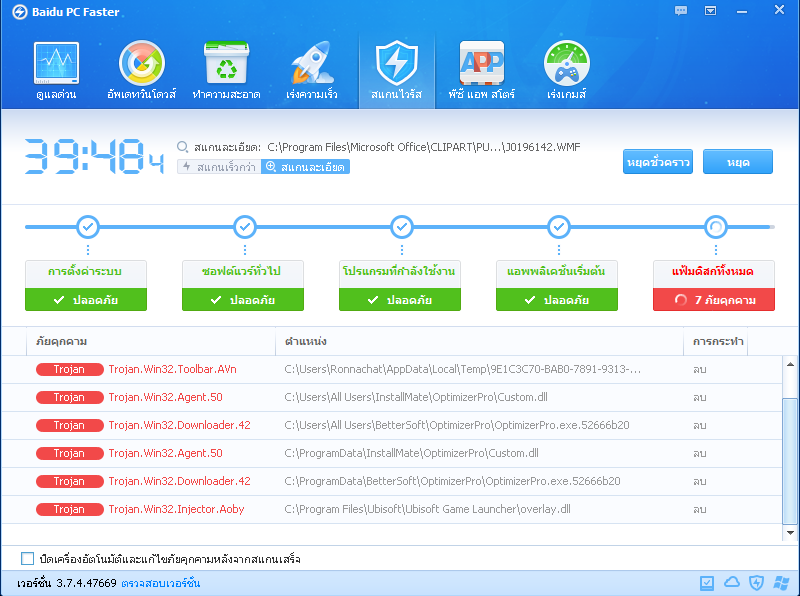Click the Trojan badge on Toolbar.AVn row
The height and width of the screenshot is (596, 800).
pos(69,369)
